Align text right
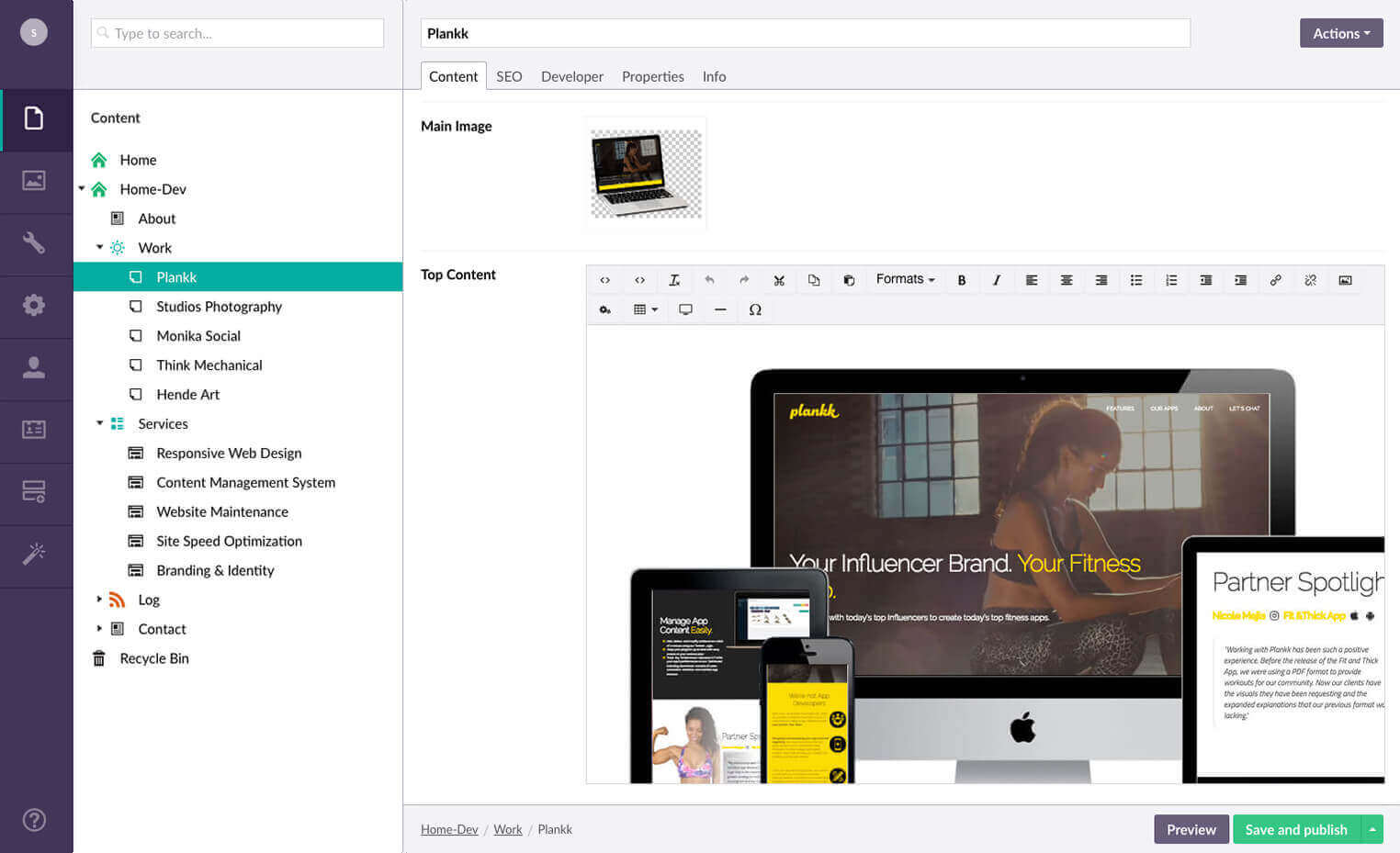Image resolution: width=1400 pixels, height=853 pixels. (1101, 280)
